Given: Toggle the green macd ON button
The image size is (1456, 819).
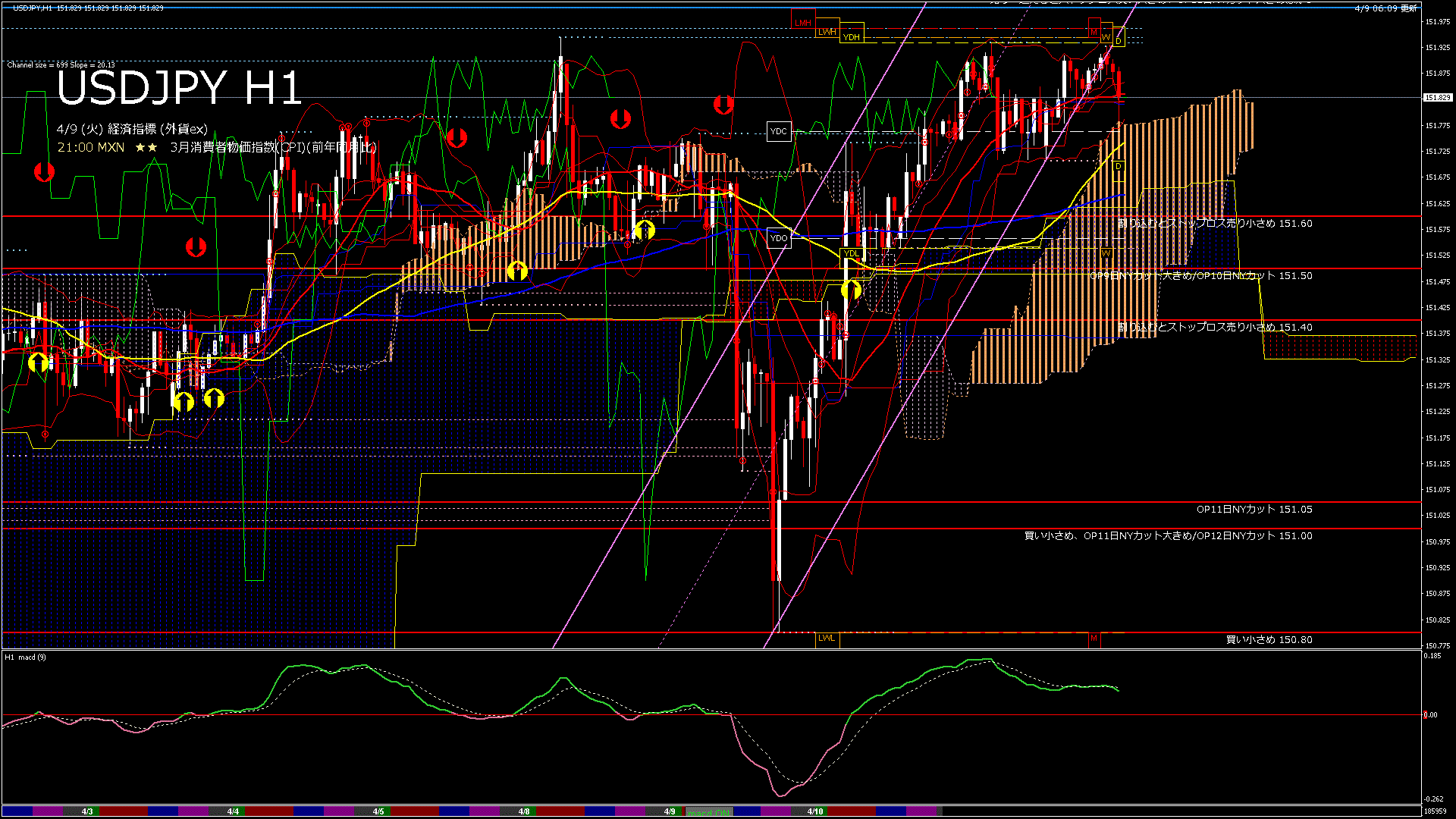Looking at the screenshot, I should pos(709,812).
